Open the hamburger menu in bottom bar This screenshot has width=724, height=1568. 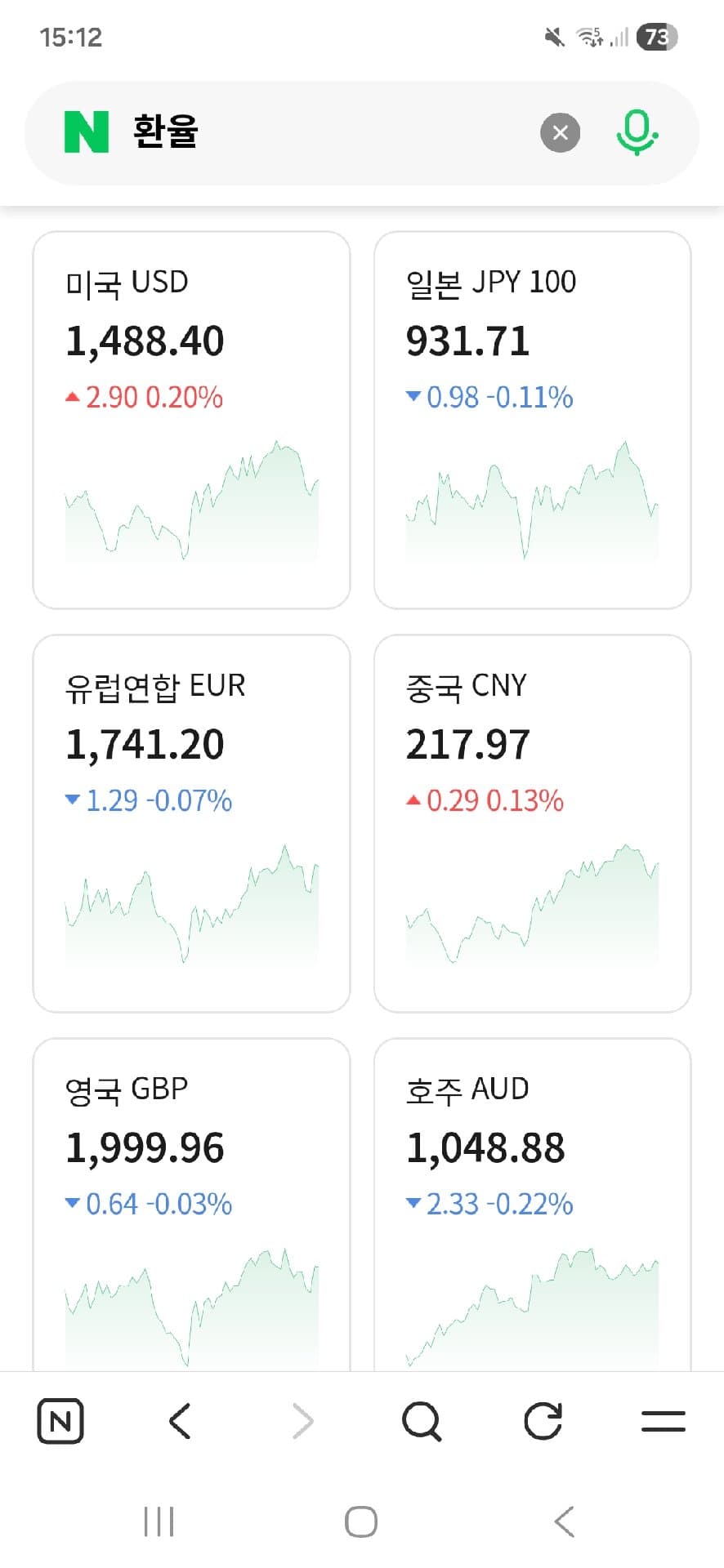click(x=663, y=1421)
